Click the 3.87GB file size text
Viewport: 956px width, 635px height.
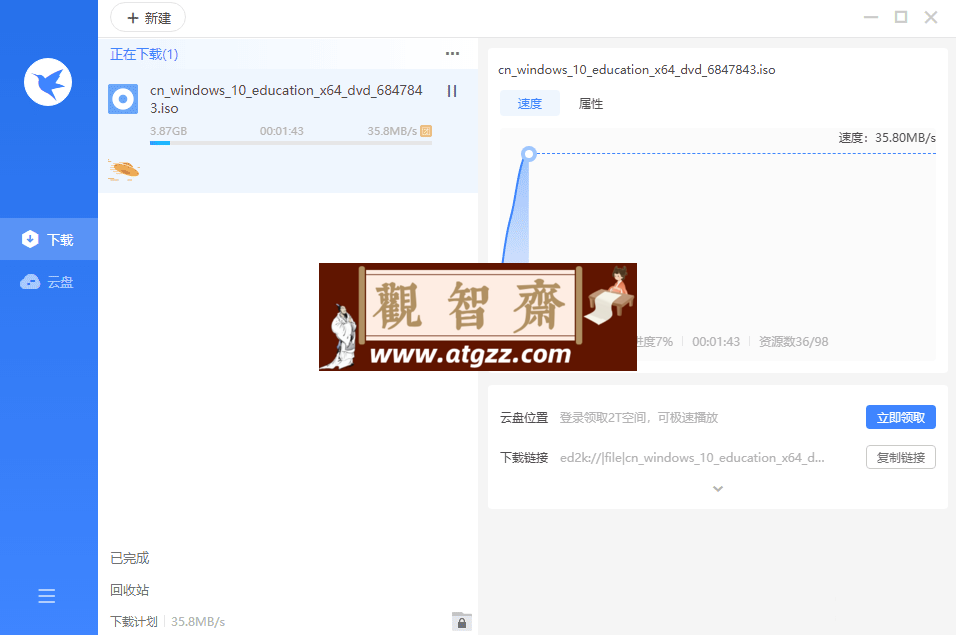(168, 131)
